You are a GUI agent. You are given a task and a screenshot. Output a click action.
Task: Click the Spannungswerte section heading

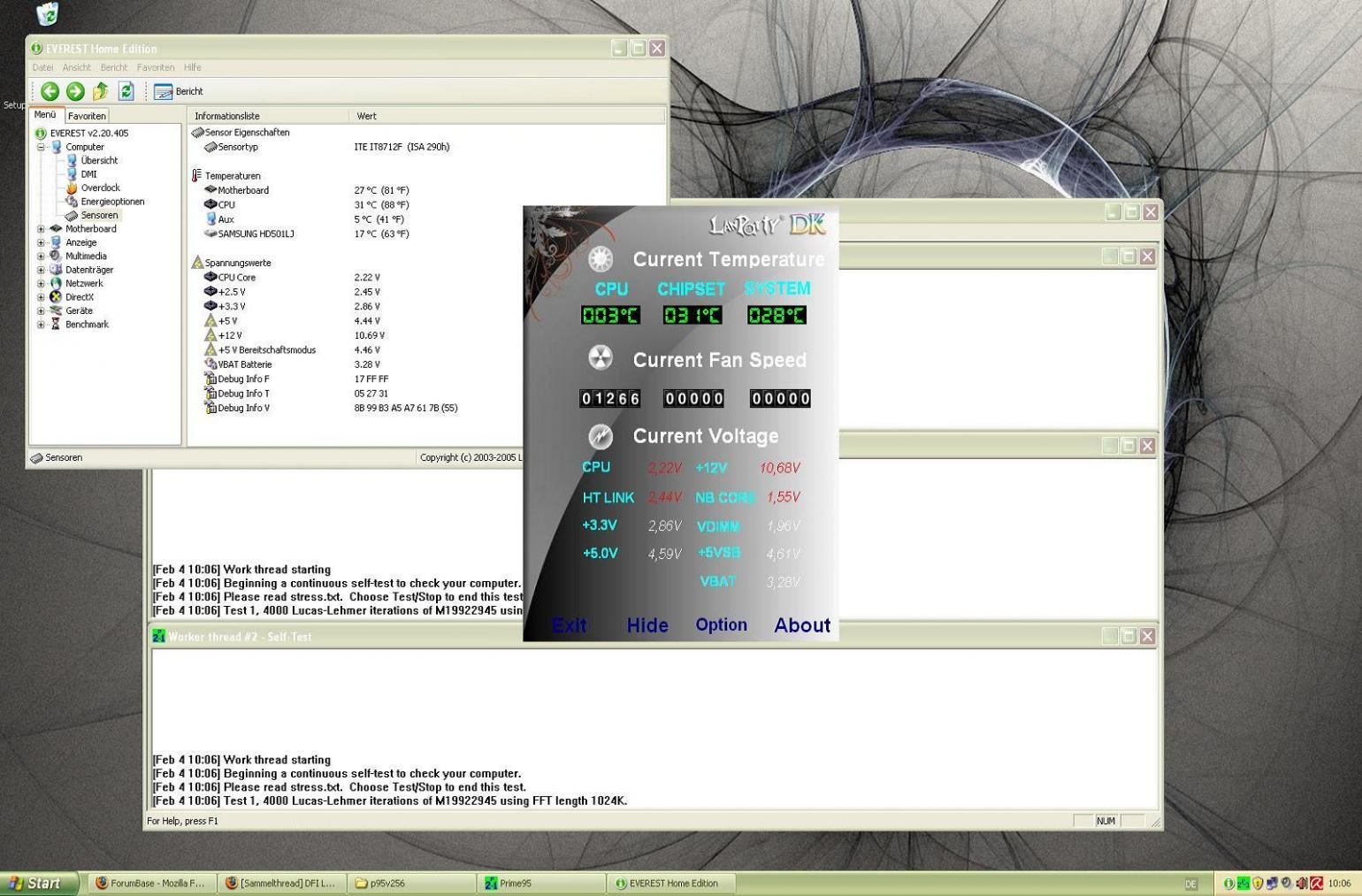(238, 263)
